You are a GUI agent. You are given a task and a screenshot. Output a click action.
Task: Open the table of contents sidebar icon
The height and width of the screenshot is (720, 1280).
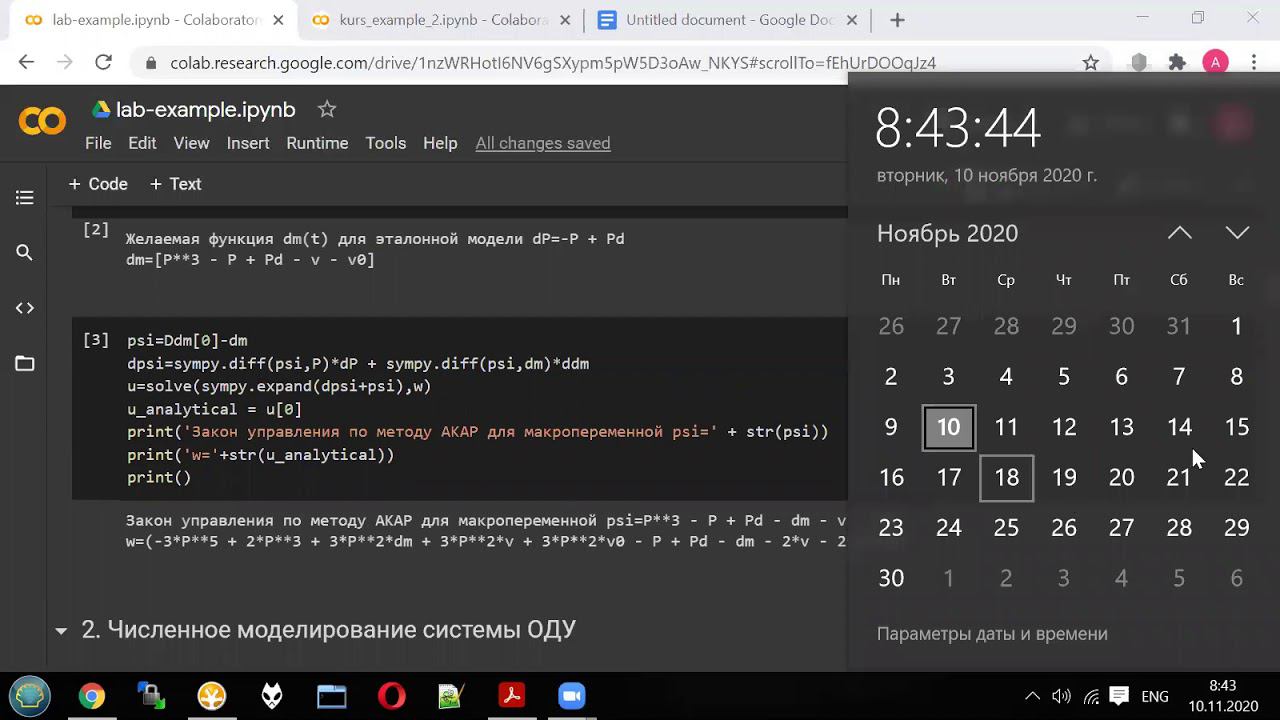pyautogui.click(x=25, y=198)
